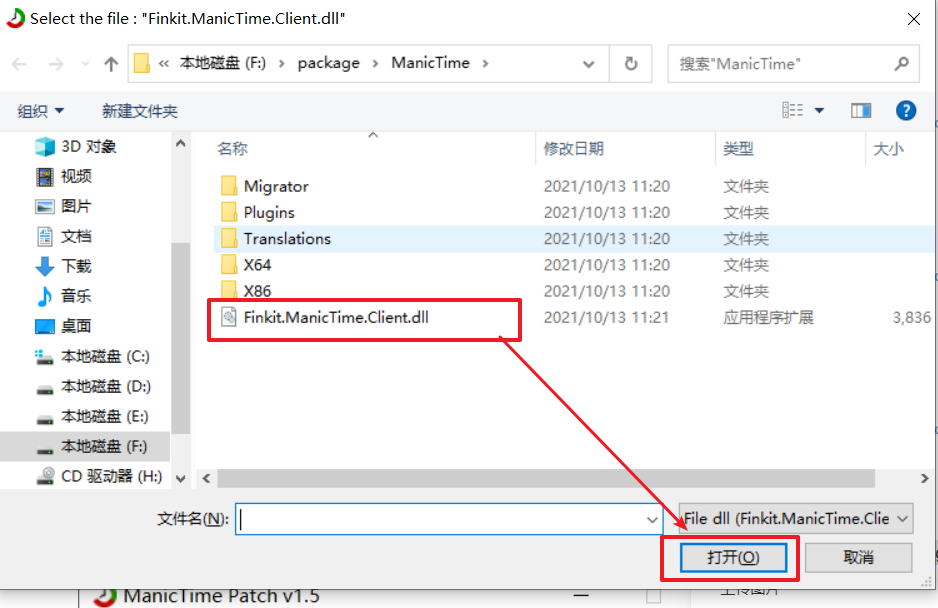The width and height of the screenshot is (938, 608).
Task: Open the 组织 menu
Action: coord(40,111)
